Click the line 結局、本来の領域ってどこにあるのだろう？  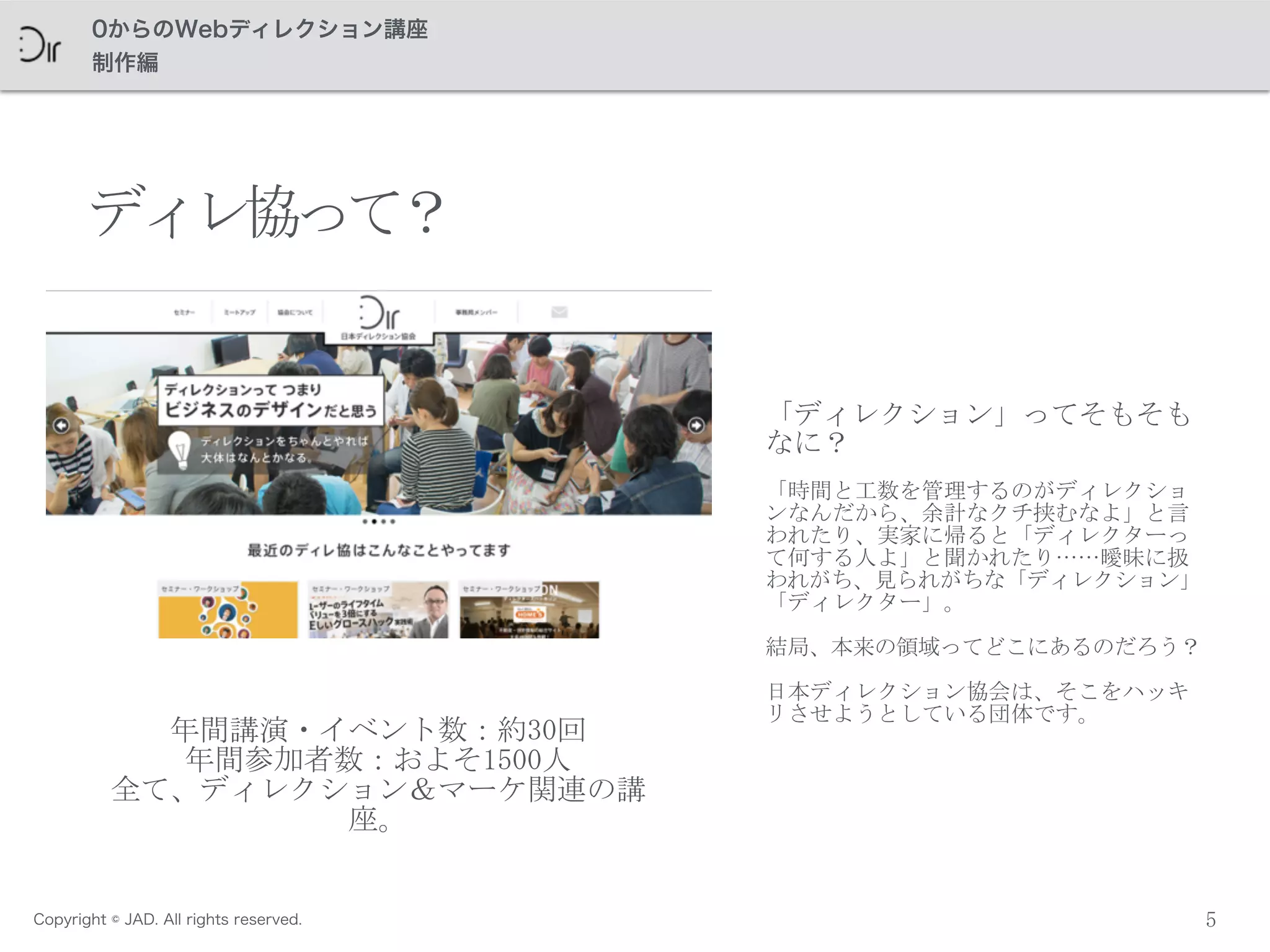point(982,646)
